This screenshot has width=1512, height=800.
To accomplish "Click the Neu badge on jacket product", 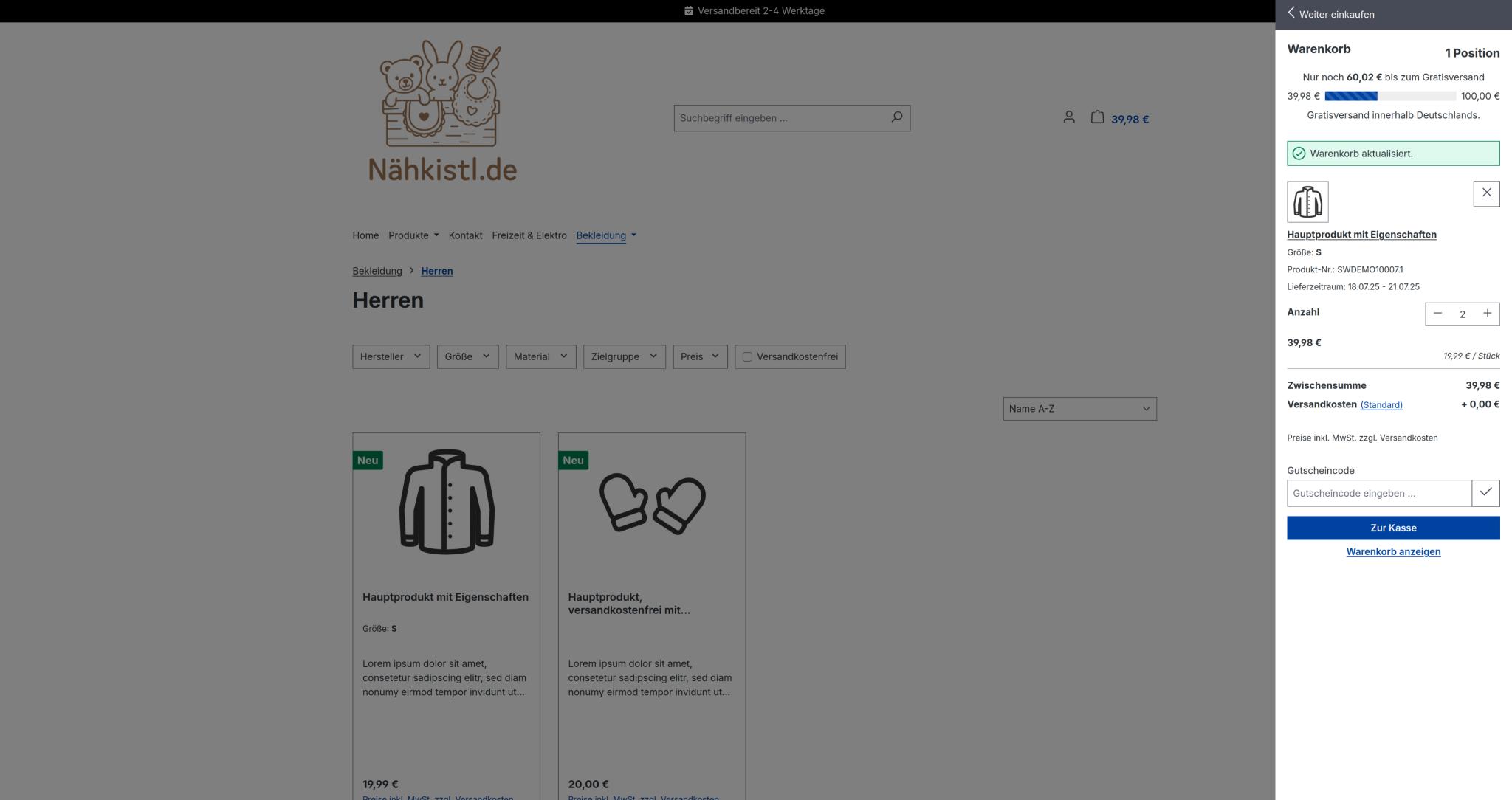I will pyautogui.click(x=368, y=460).
